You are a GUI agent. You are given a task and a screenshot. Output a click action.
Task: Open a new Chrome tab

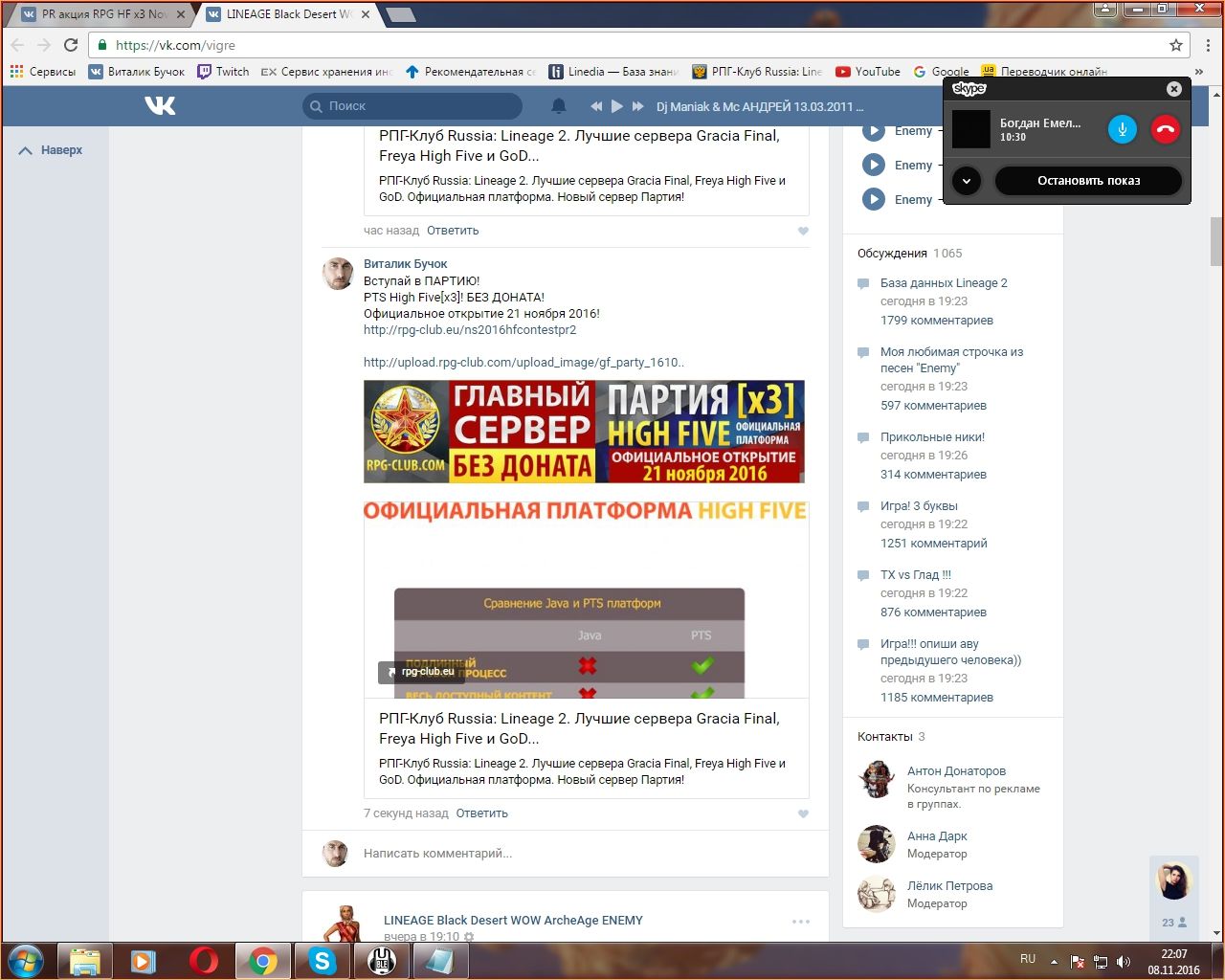click(400, 15)
